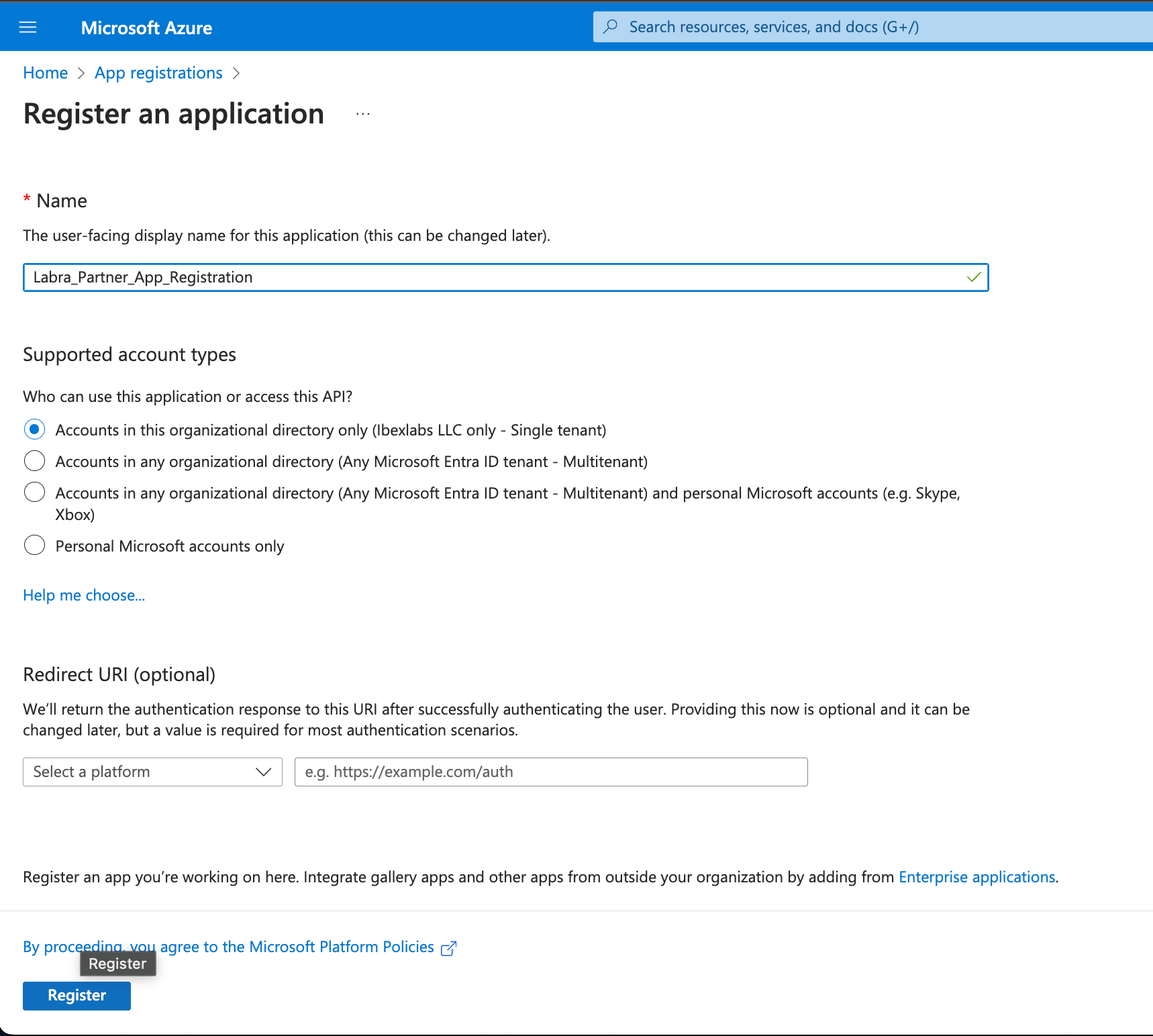The image size is (1153, 1036).
Task: Select single tenant Ibexlabs LLC only option
Action: [34, 429]
